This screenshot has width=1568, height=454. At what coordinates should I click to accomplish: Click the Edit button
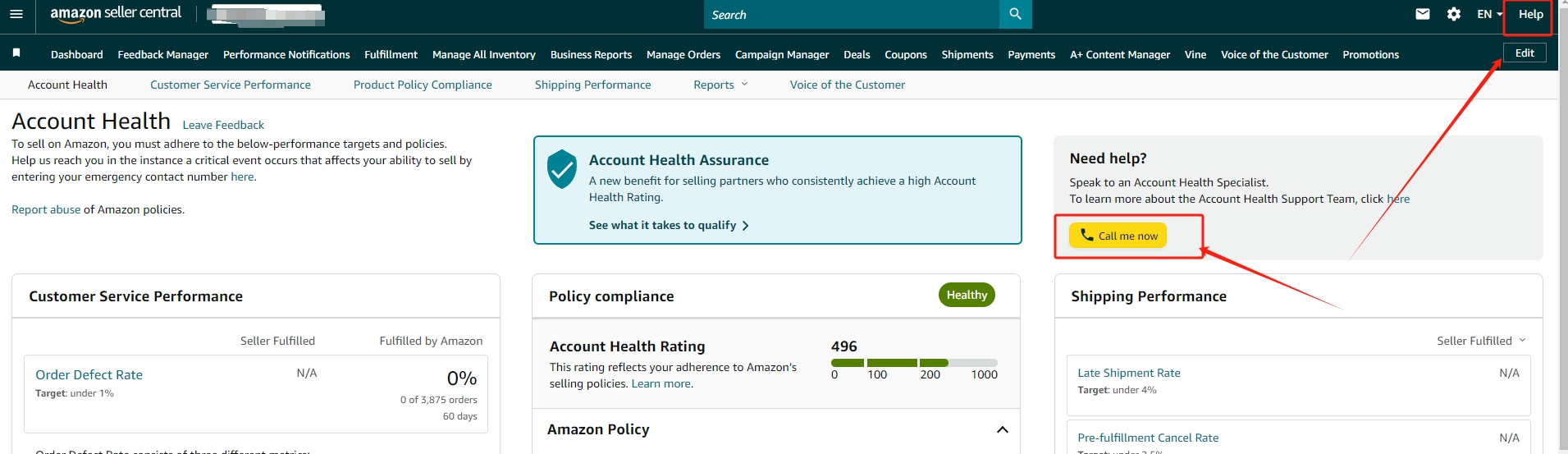(1525, 53)
